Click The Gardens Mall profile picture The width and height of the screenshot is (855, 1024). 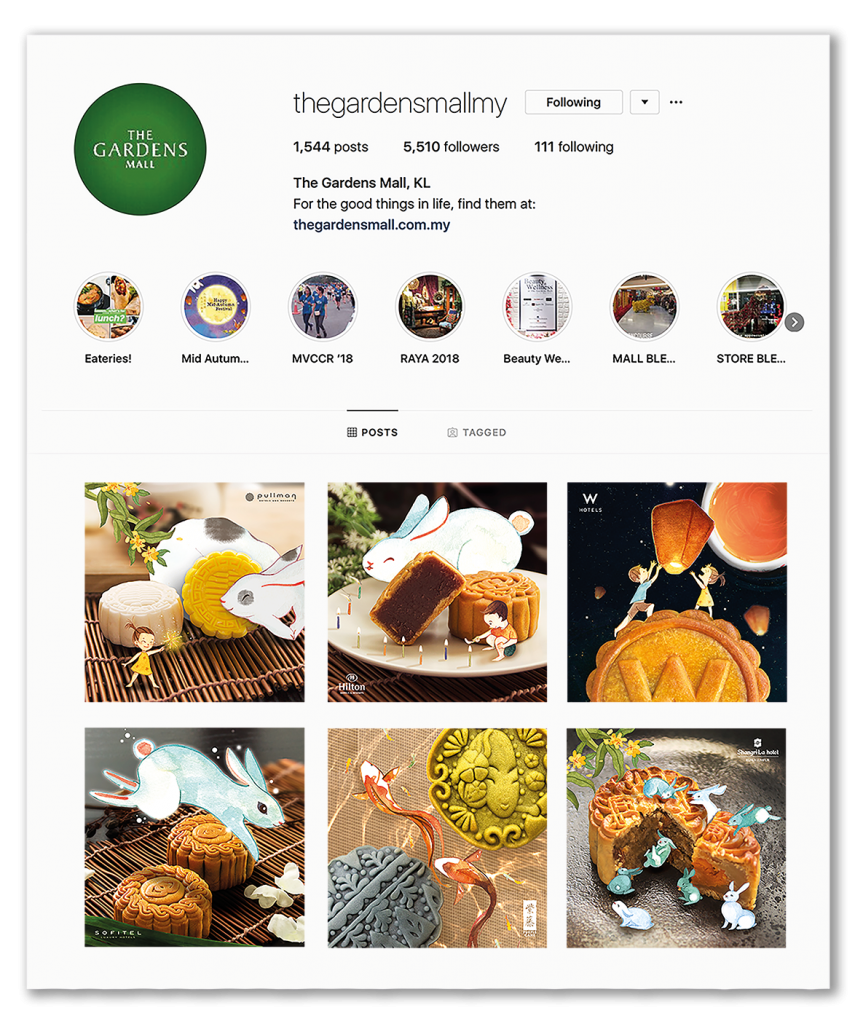tap(140, 149)
